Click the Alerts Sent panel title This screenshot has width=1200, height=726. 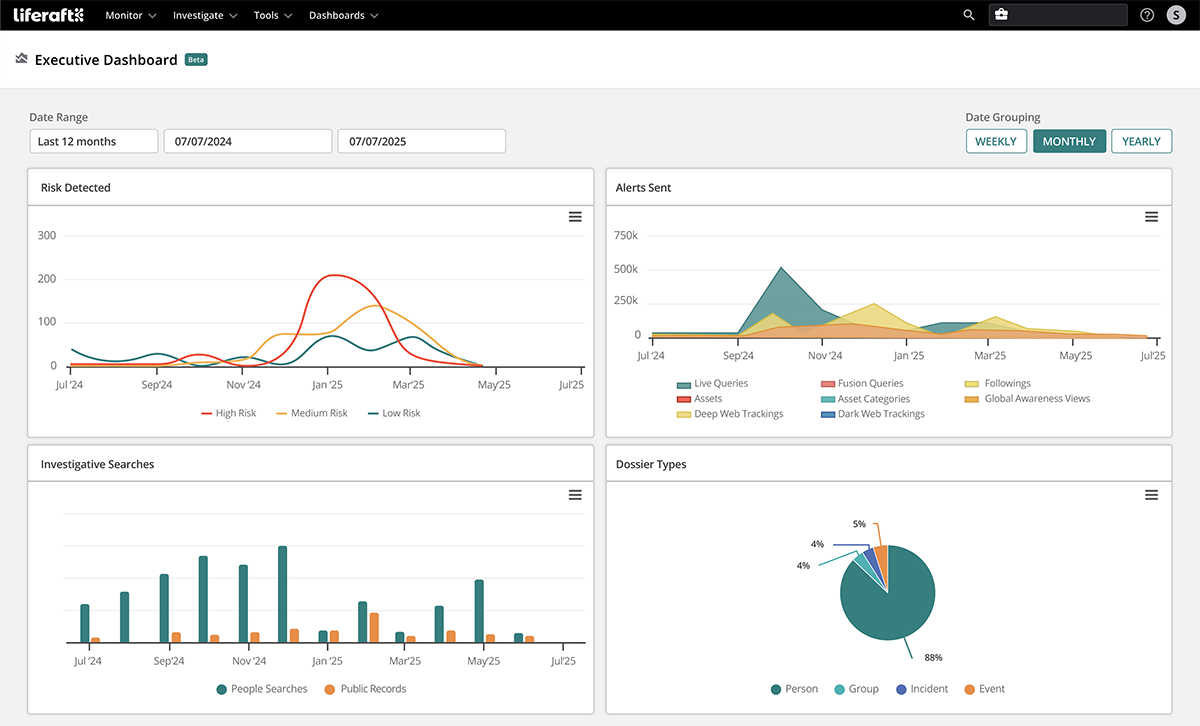click(x=644, y=187)
